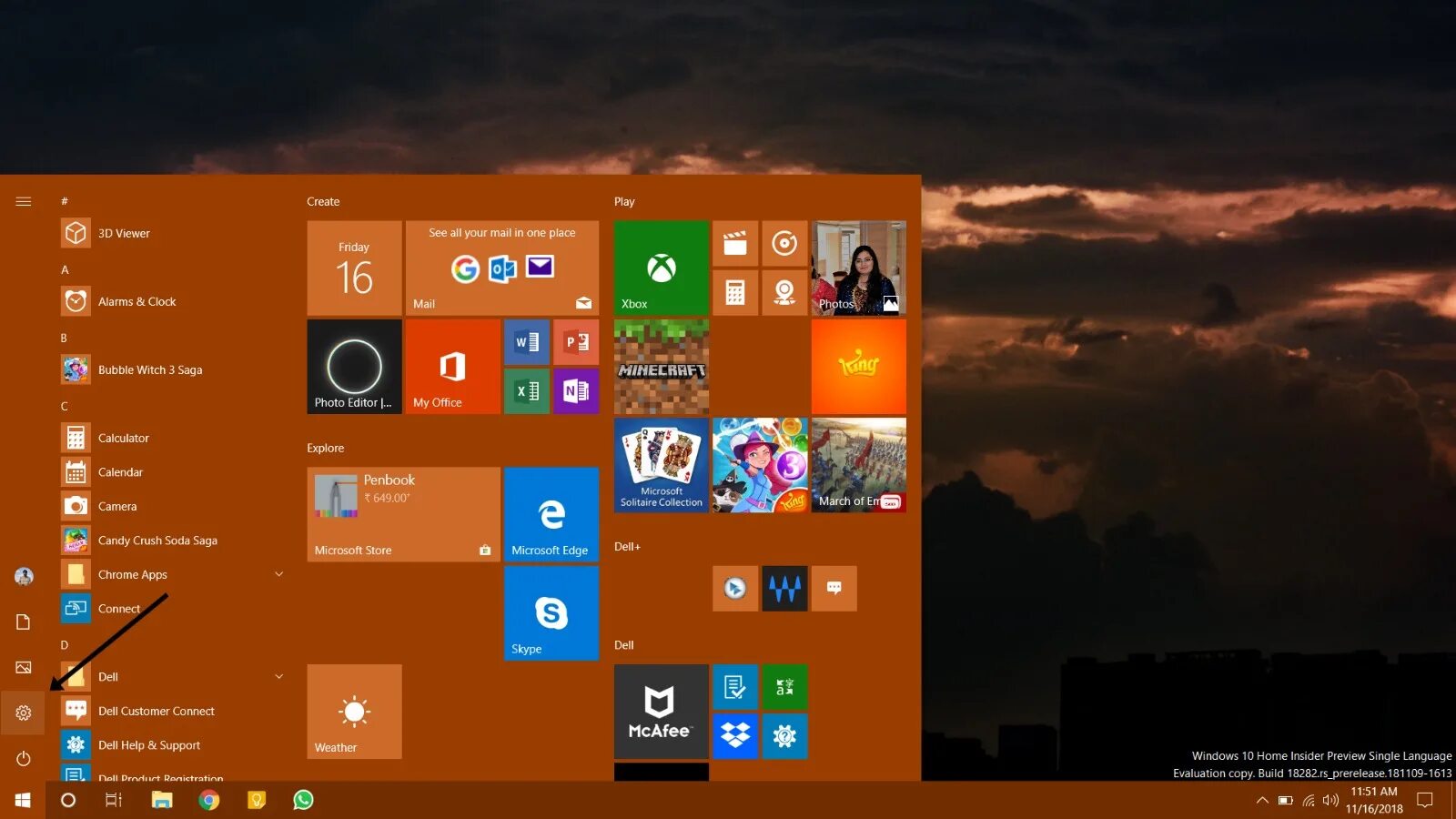Viewport: 1456px width, 819px height.
Task: Launch the March of Empires tile
Action: coord(858,465)
